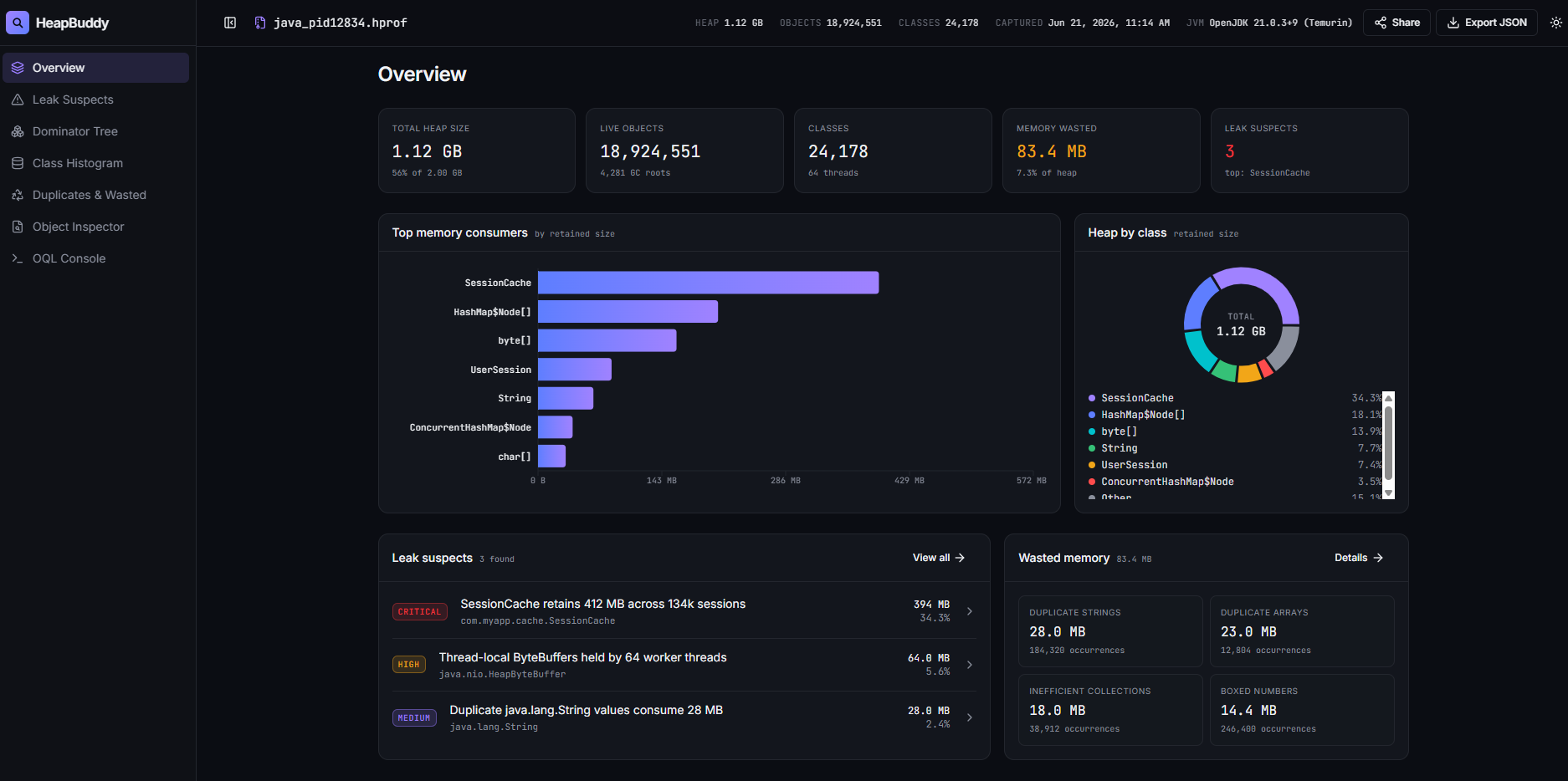Select the String bar in consumers chart
1568x781 pixels.
pos(566,398)
